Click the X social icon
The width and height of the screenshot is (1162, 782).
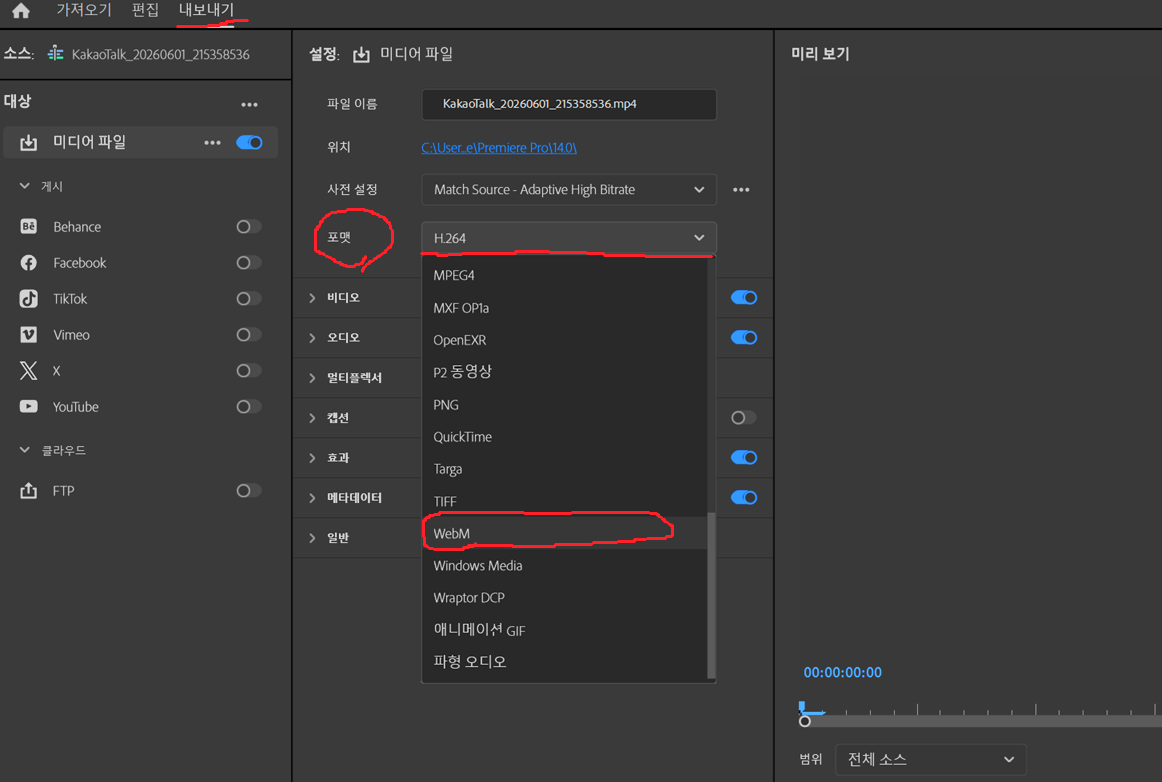(x=28, y=371)
